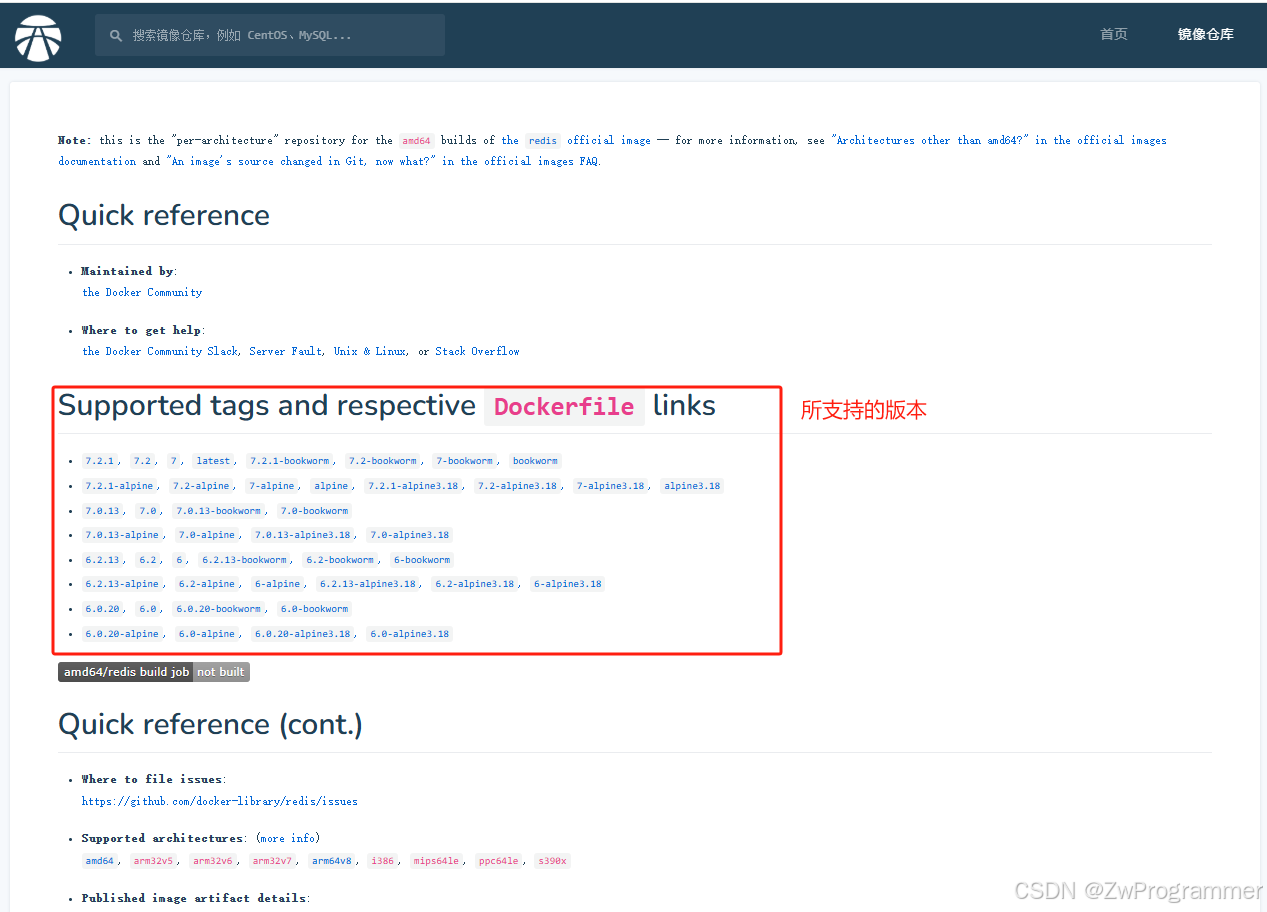Select the 7.0-alpine tag link

coord(207,535)
